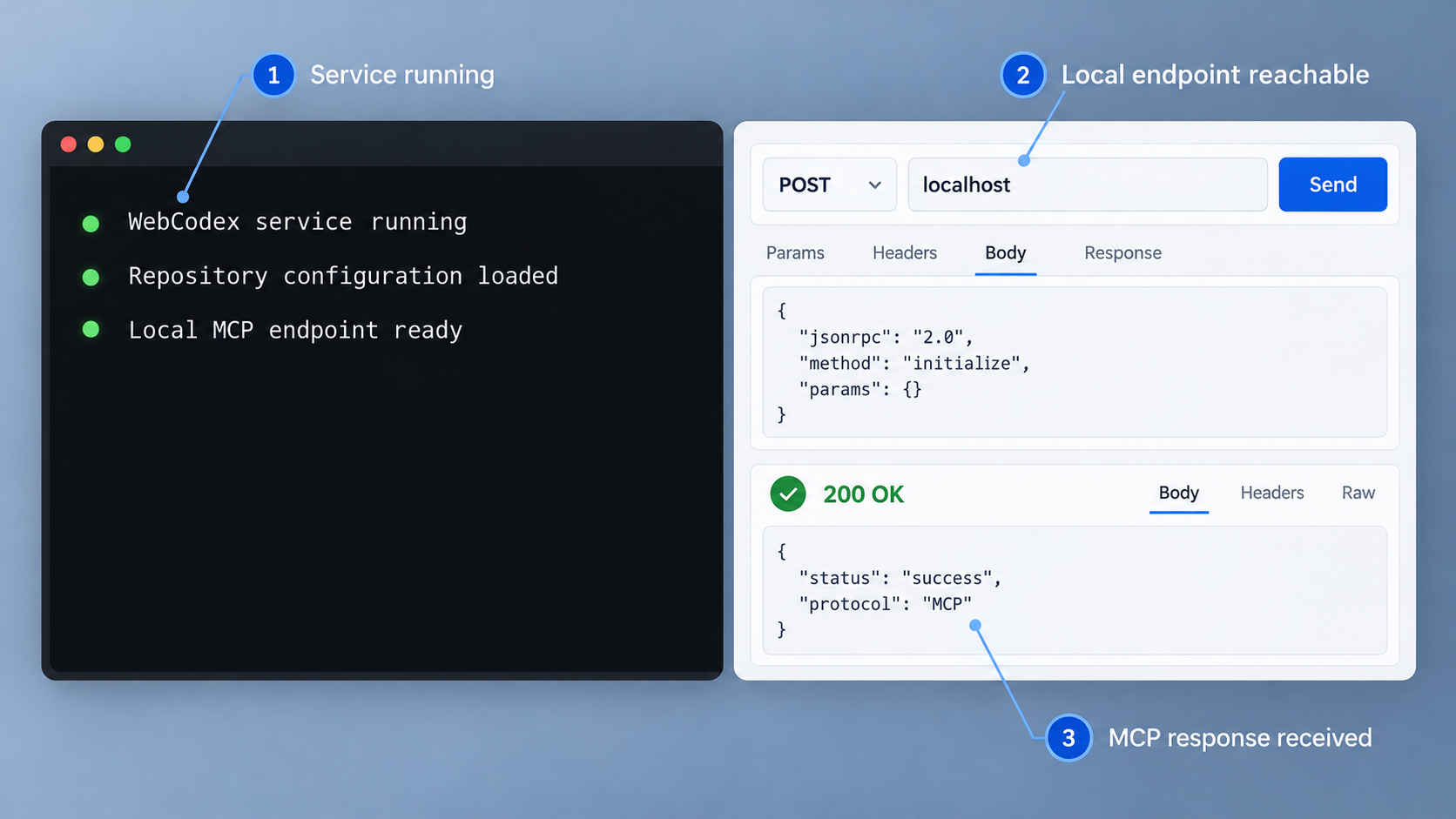Click the chevron arrow in the POST selector
1456x819 pixels.
click(875, 185)
